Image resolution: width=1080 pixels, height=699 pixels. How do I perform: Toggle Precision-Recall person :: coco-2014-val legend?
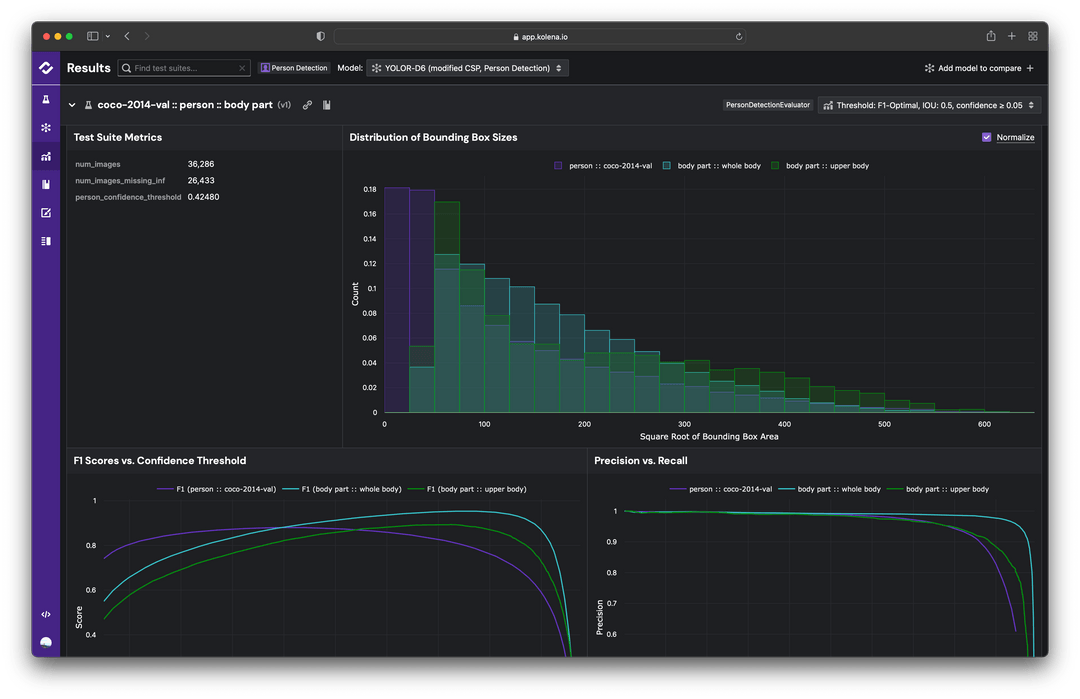(721, 489)
